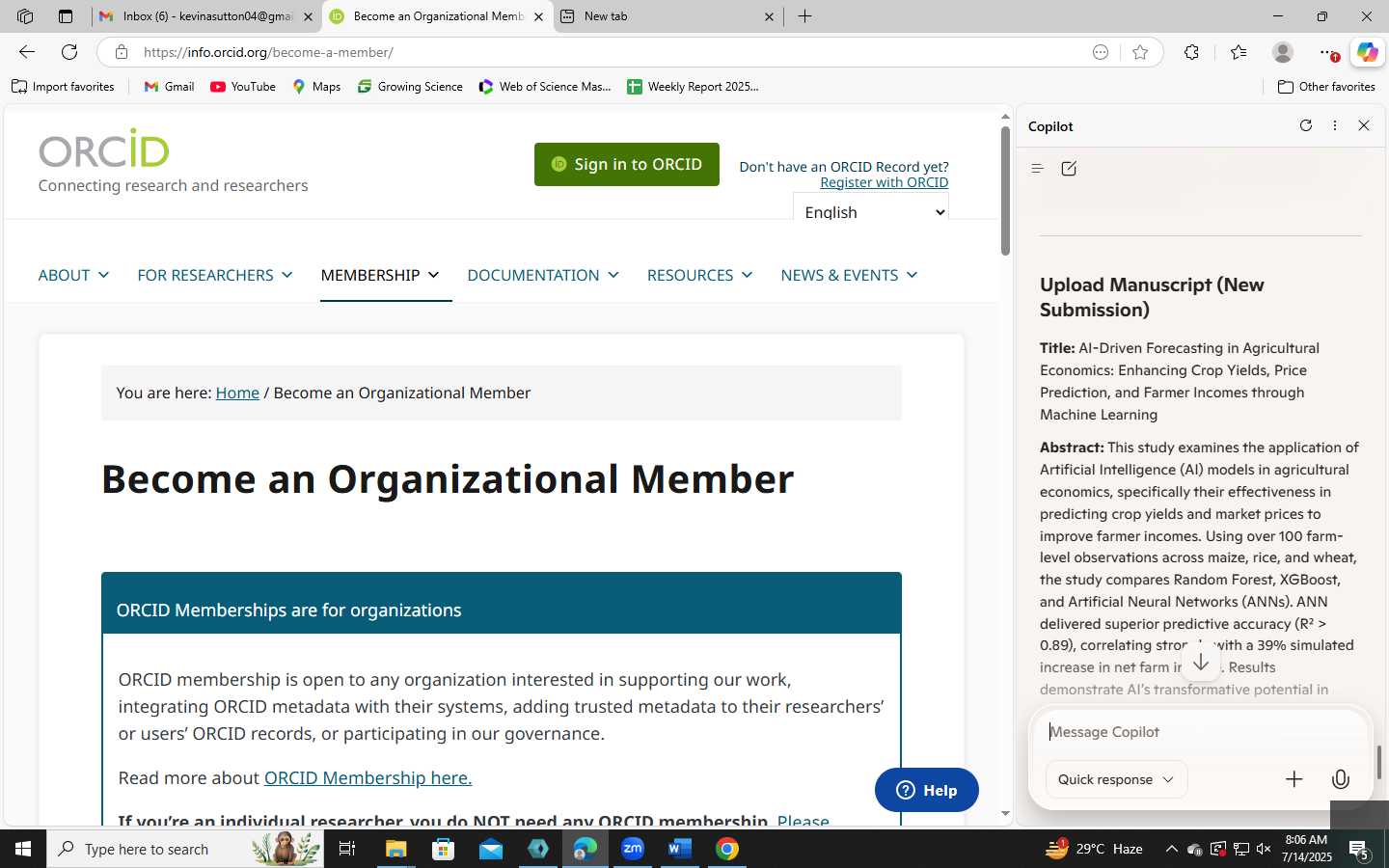Click the browser Back arrow
Image resolution: width=1389 pixels, height=868 pixels.
pyautogui.click(x=27, y=52)
